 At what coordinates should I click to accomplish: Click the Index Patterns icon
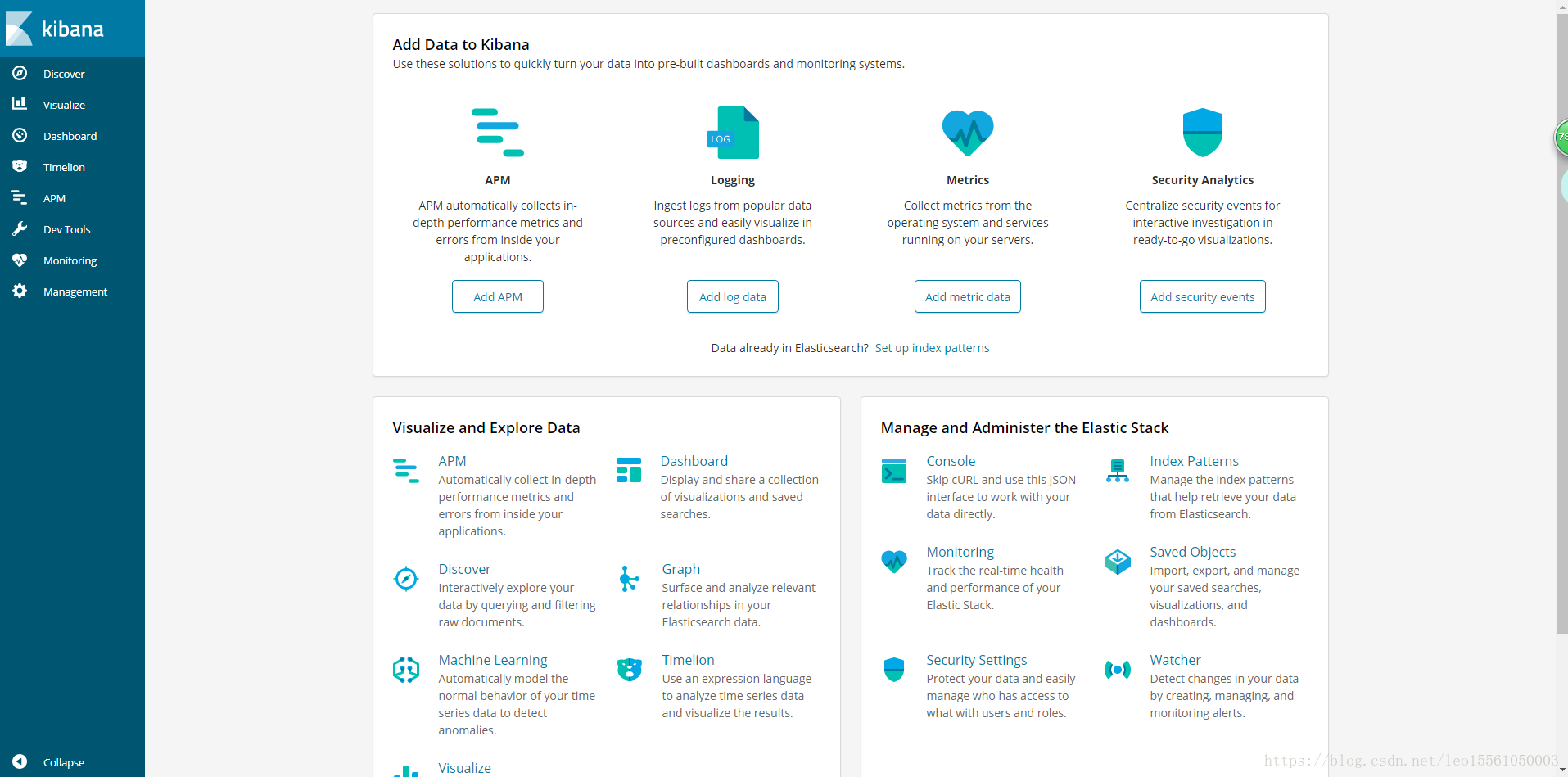point(1118,471)
